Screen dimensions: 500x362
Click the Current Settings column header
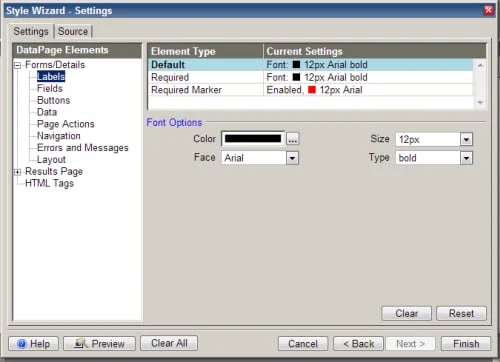pyautogui.click(x=375, y=51)
